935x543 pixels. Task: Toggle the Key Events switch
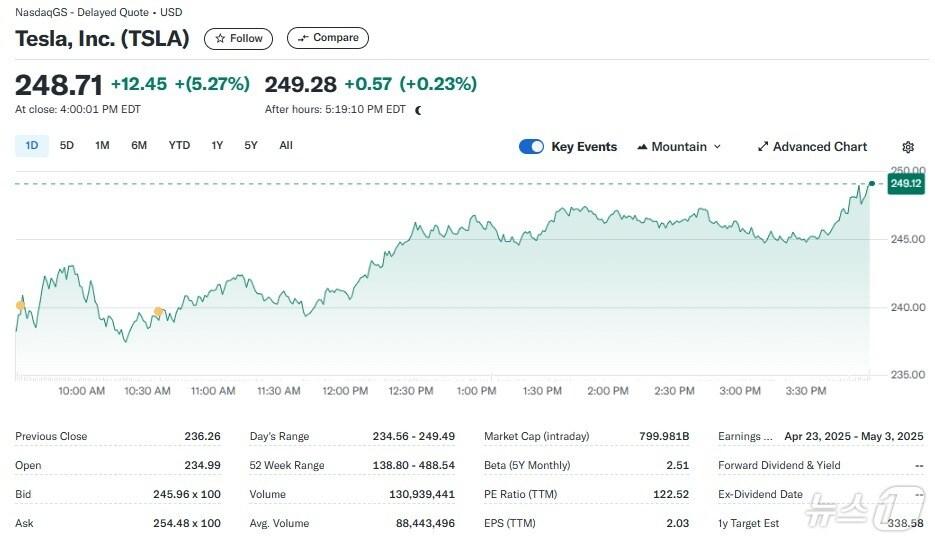[x=531, y=147]
